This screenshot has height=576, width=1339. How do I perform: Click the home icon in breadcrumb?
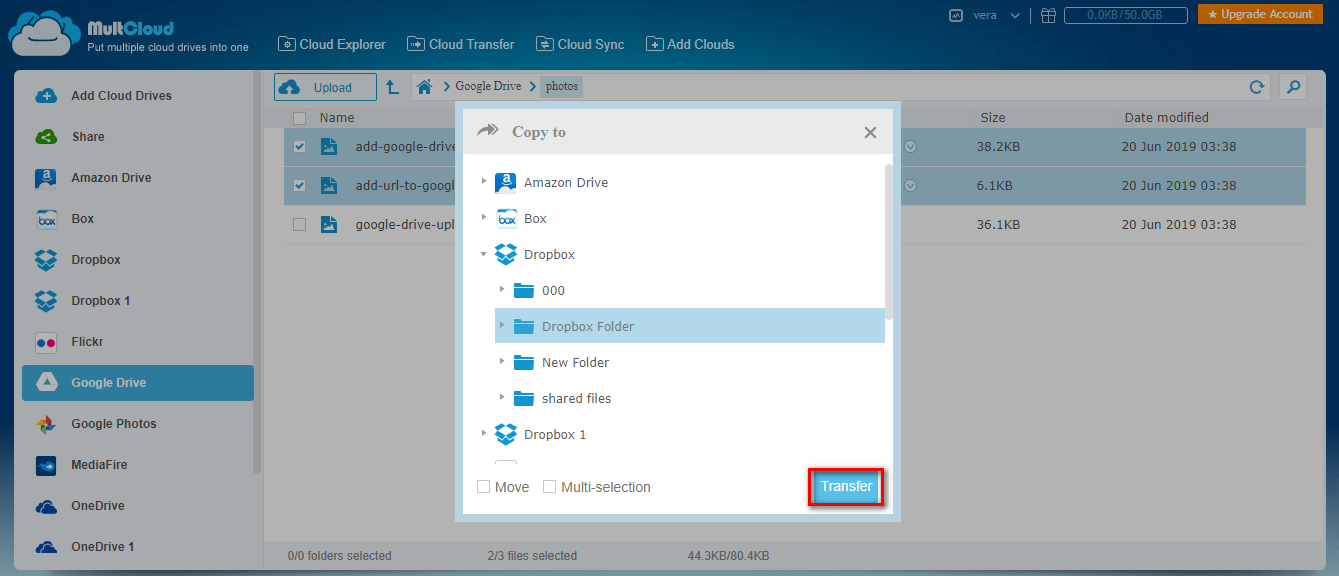(424, 87)
